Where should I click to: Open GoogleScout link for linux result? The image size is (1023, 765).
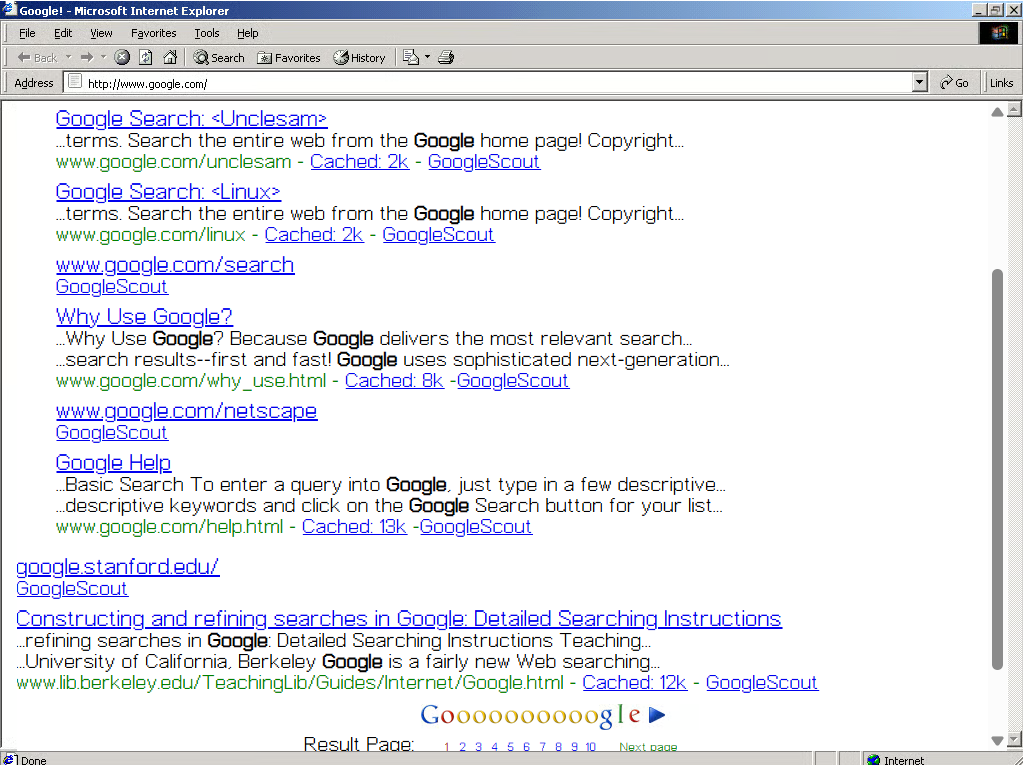[x=438, y=235]
